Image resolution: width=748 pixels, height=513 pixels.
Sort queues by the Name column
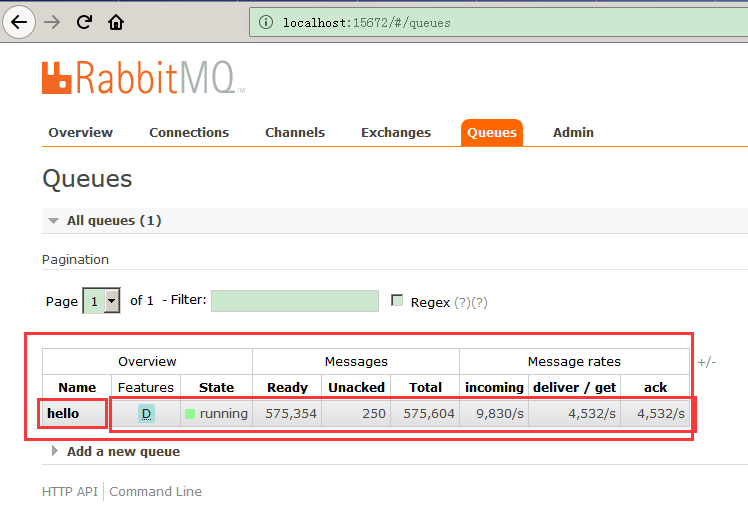pos(77,387)
